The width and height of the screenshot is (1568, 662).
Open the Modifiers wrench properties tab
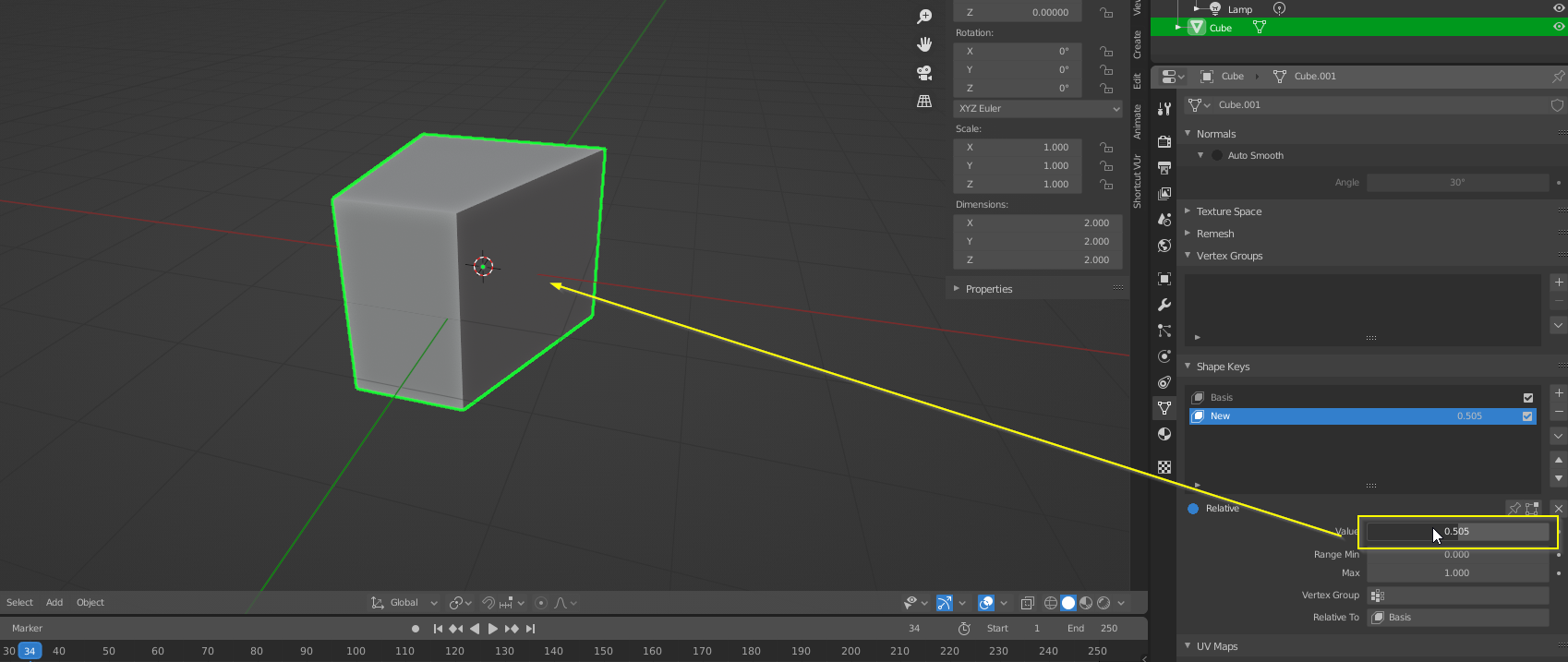[1164, 305]
